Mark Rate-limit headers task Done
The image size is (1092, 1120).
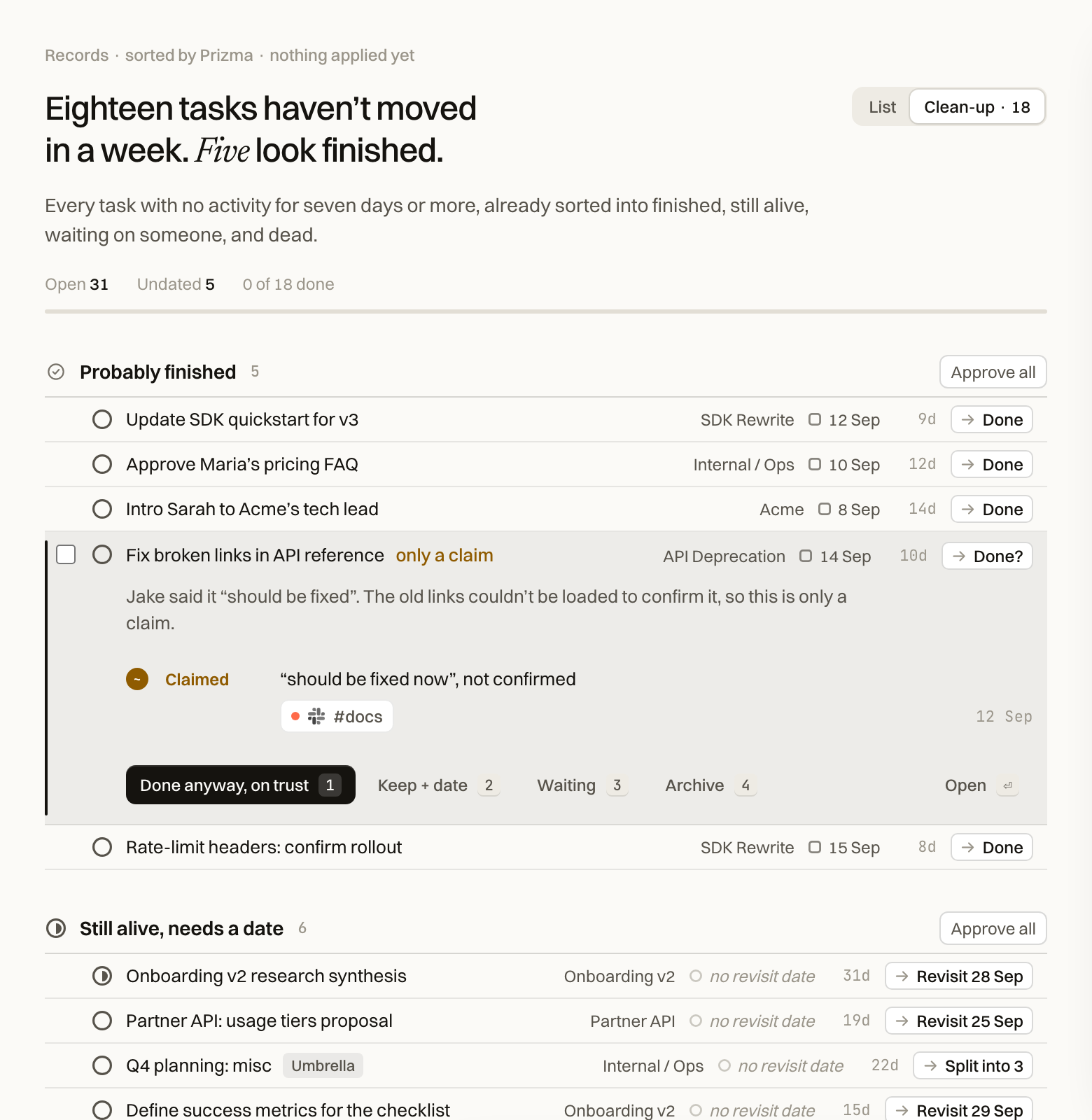point(991,847)
